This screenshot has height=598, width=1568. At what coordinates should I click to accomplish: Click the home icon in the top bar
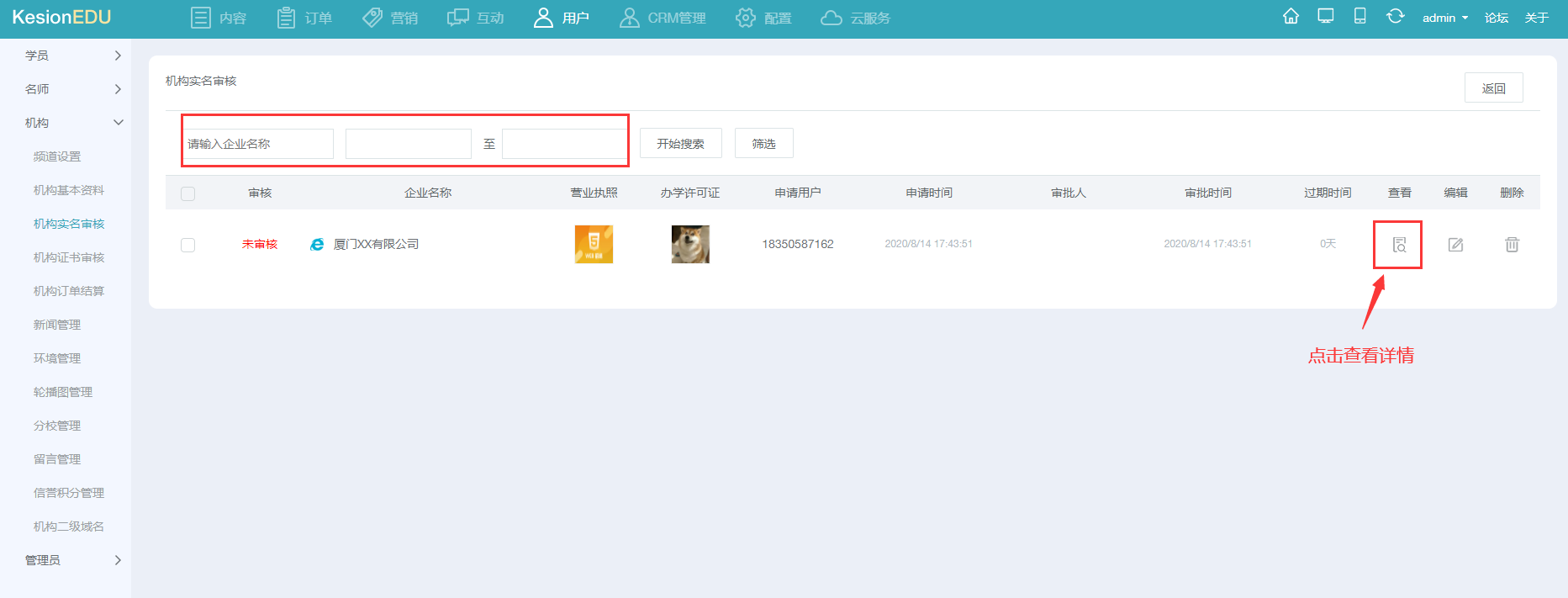tap(1291, 17)
